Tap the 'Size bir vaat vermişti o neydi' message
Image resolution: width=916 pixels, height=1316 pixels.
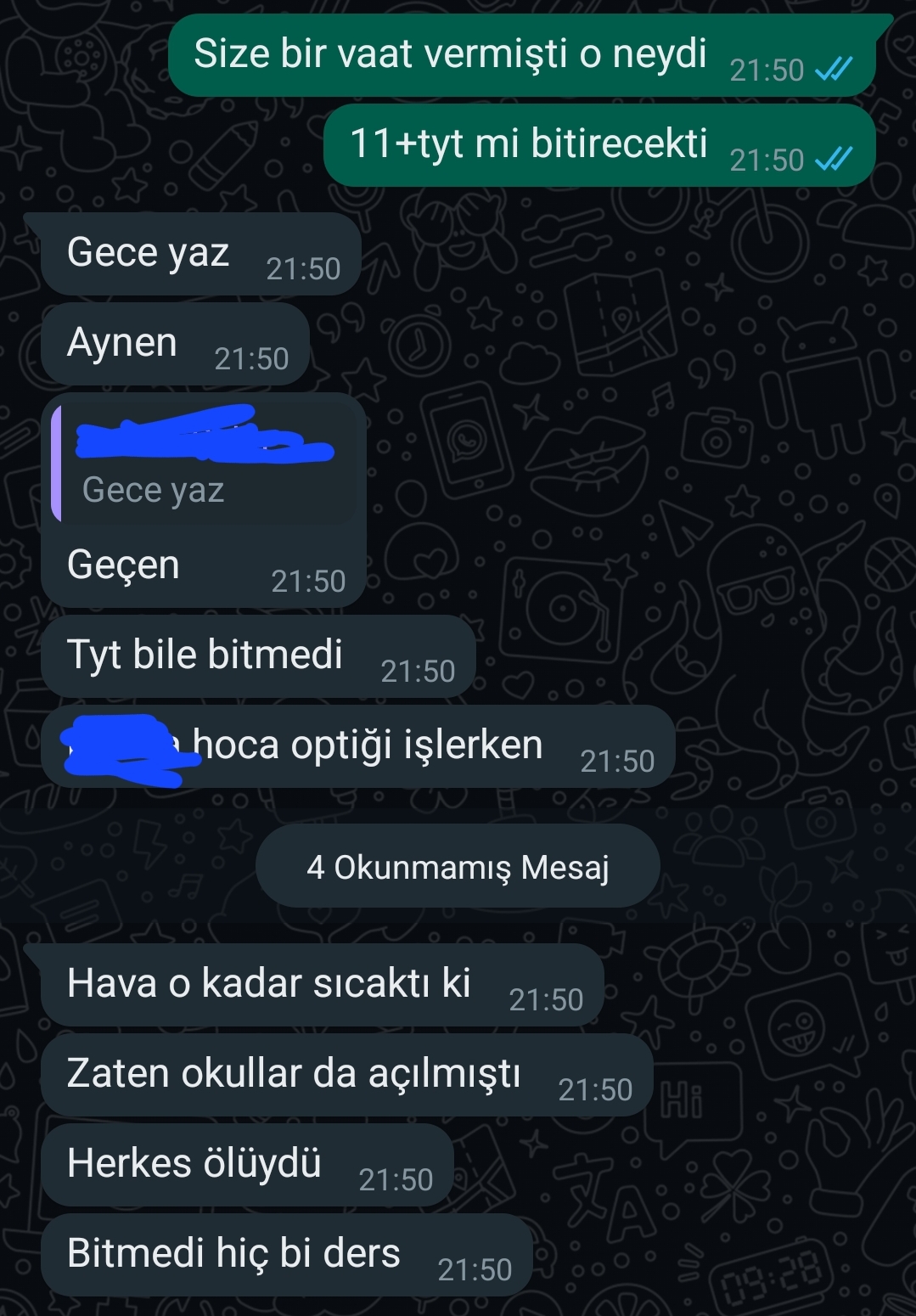[x=521, y=55]
